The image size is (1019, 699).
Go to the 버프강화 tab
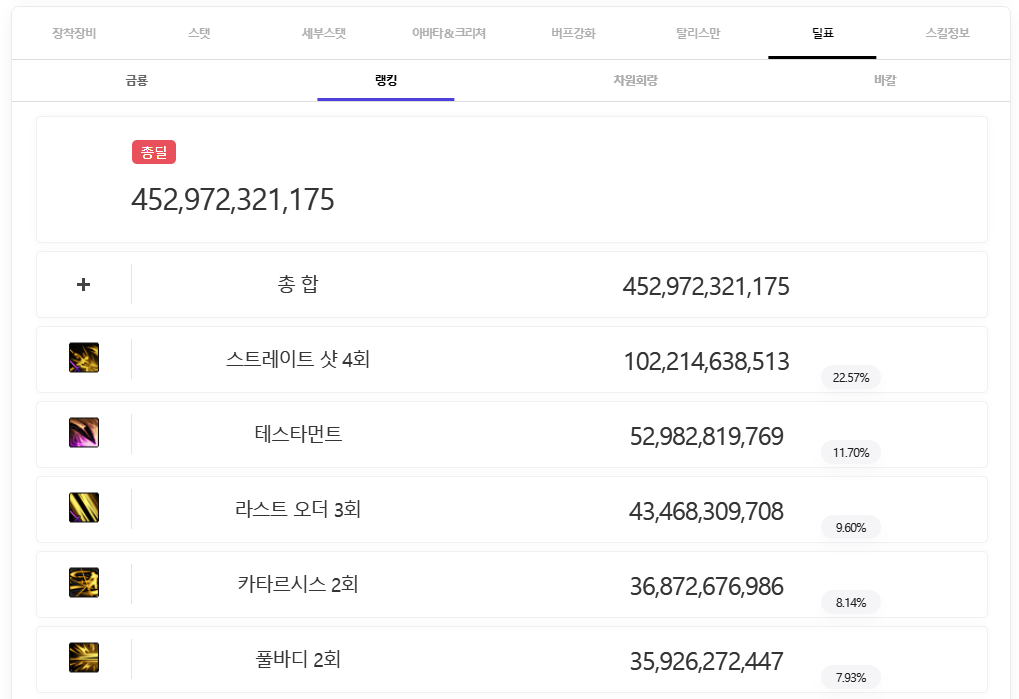click(573, 33)
